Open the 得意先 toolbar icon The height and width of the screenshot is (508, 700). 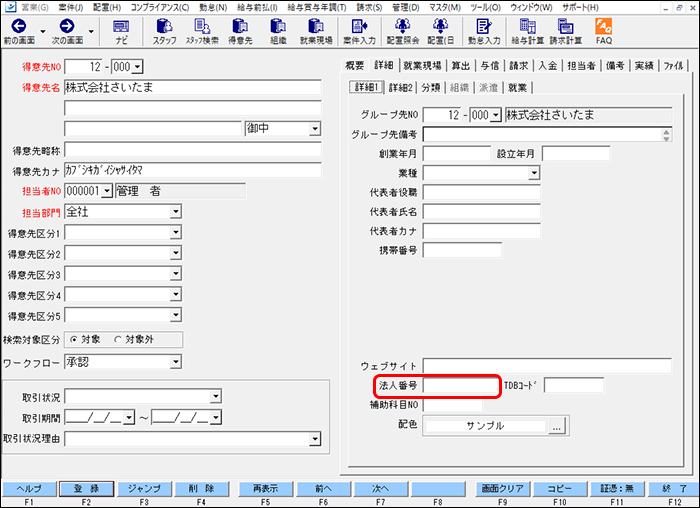point(240,26)
